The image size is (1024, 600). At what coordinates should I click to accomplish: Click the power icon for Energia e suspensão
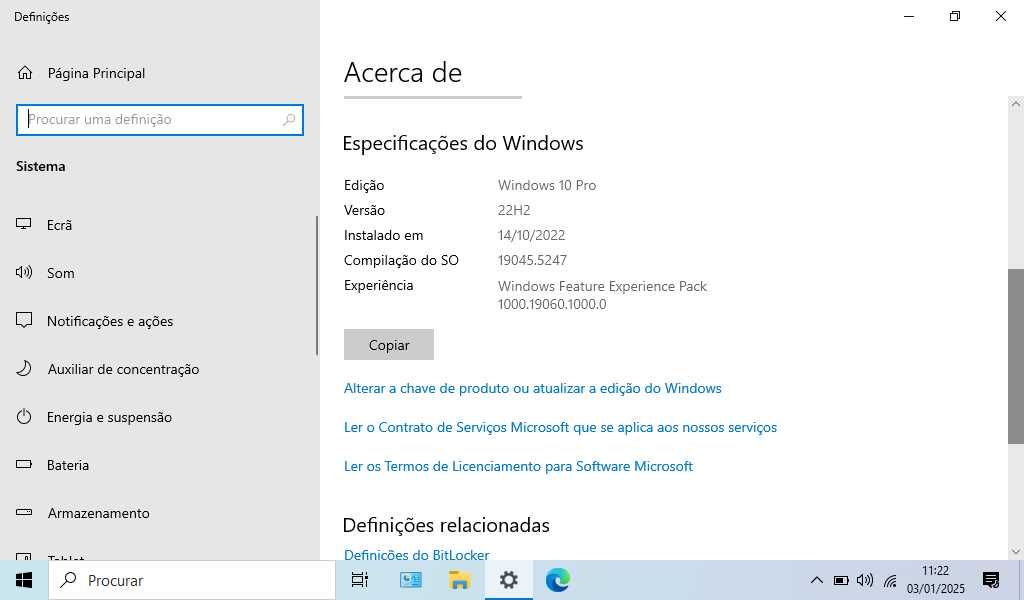pyautogui.click(x=24, y=417)
